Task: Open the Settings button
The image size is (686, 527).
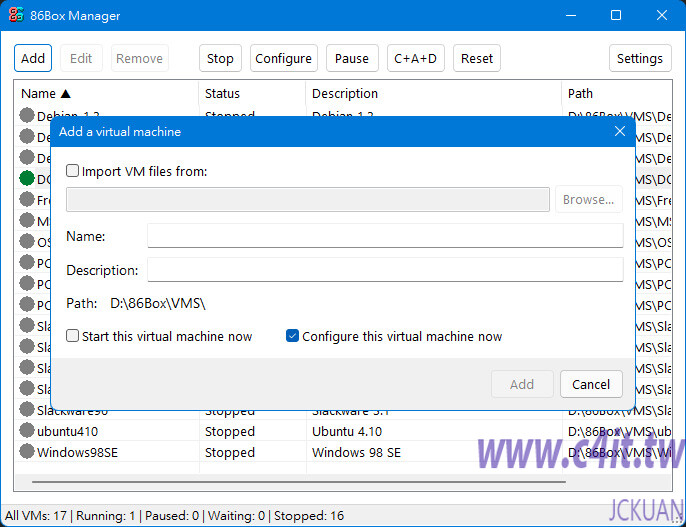Action: [640, 58]
